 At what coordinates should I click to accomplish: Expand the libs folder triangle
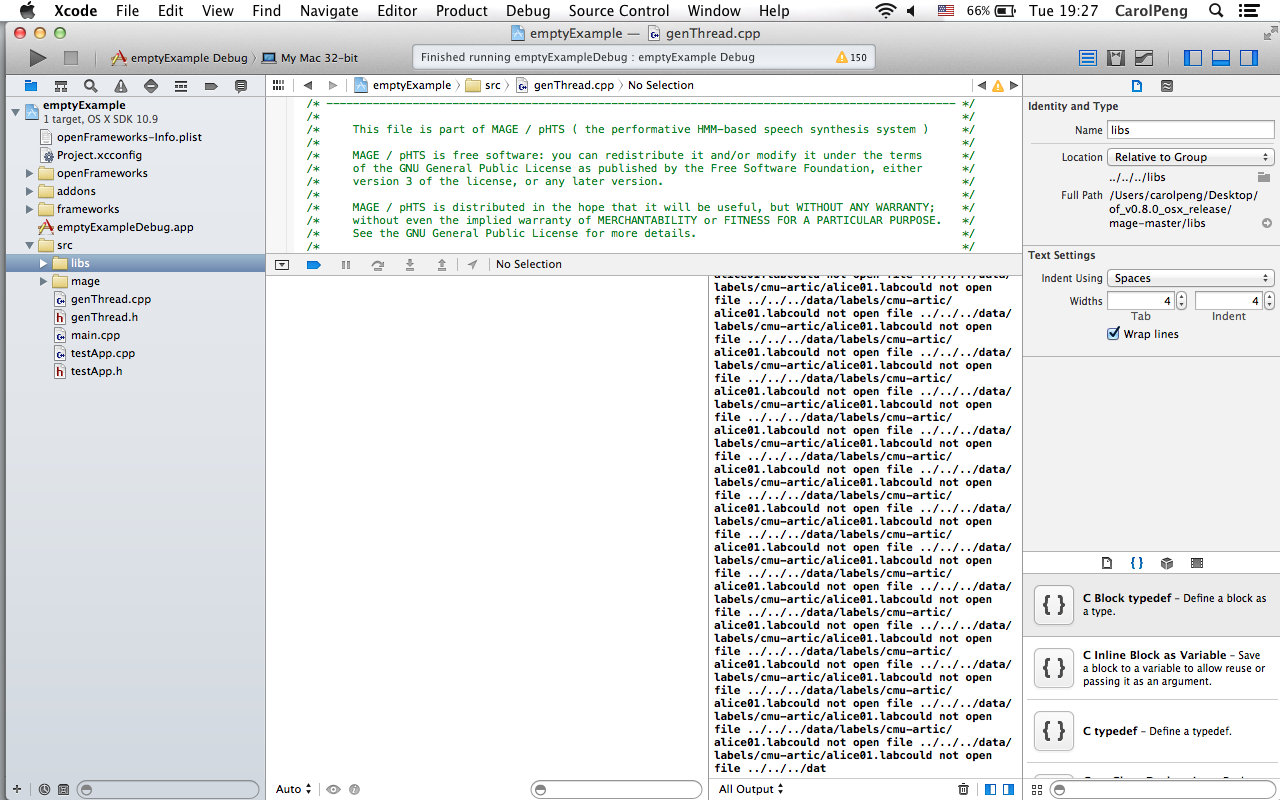coord(43,263)
